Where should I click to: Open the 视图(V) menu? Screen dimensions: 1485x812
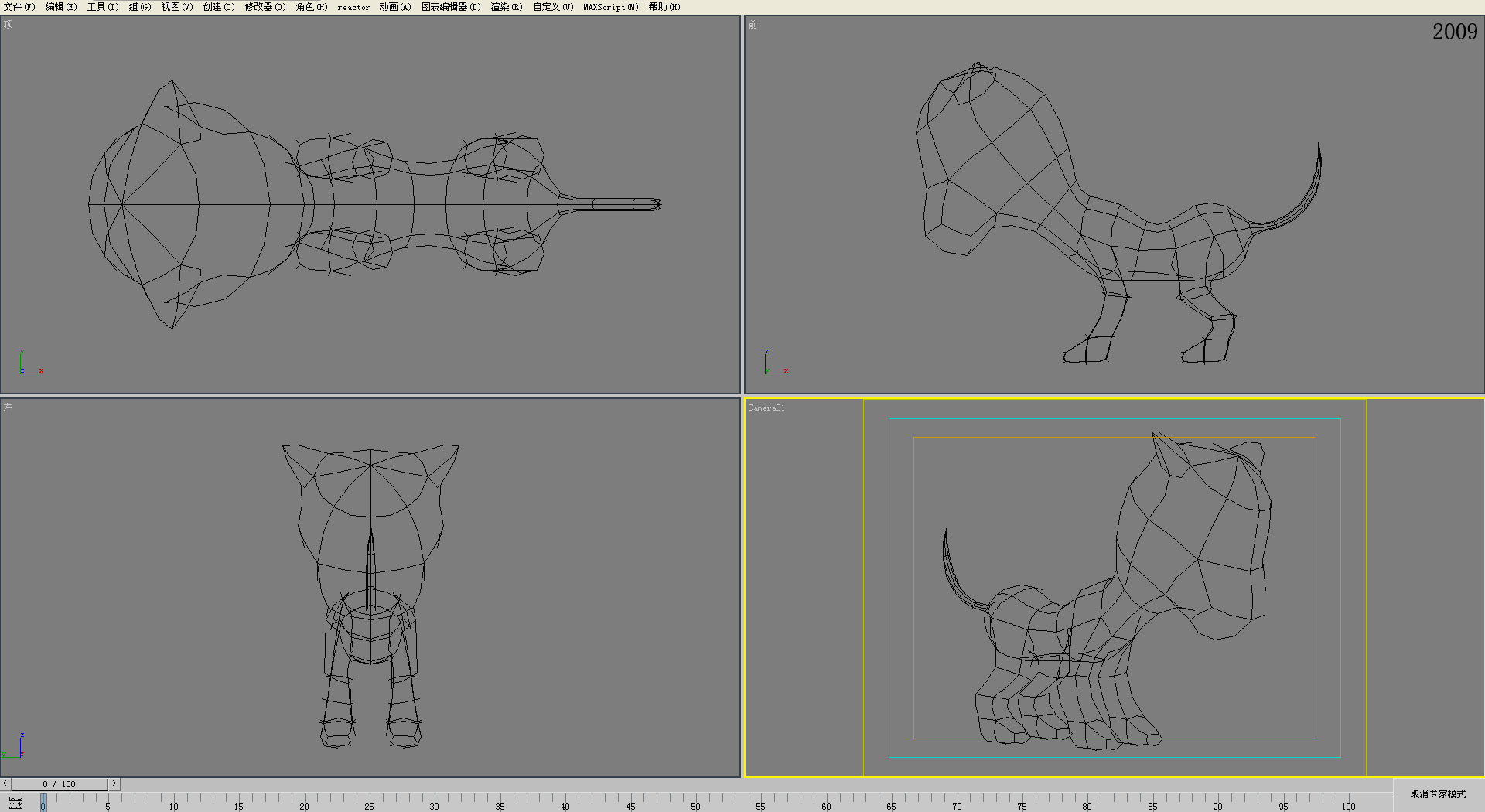coord(177,7)
